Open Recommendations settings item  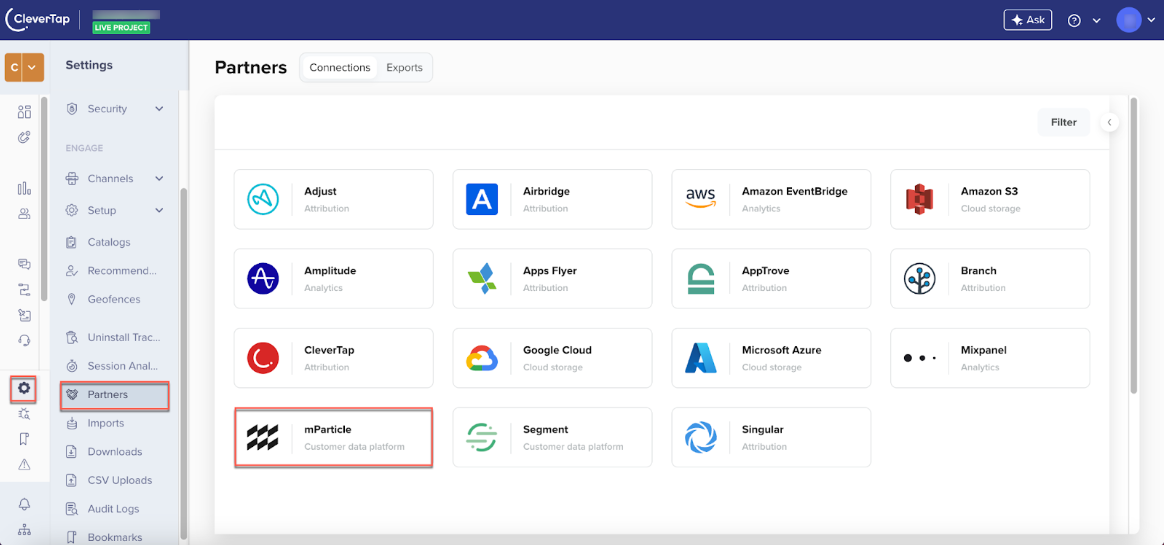pyautogui.click(x=122, y=270)
